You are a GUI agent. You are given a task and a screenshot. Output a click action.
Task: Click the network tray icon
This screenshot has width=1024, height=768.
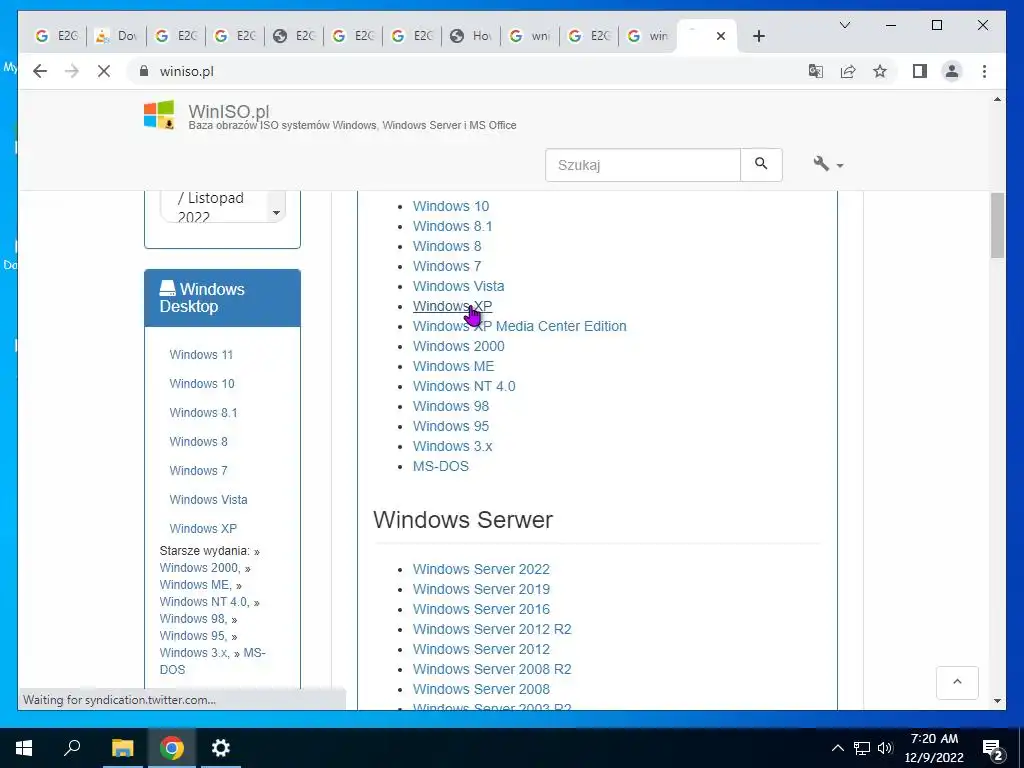point(861,748)
